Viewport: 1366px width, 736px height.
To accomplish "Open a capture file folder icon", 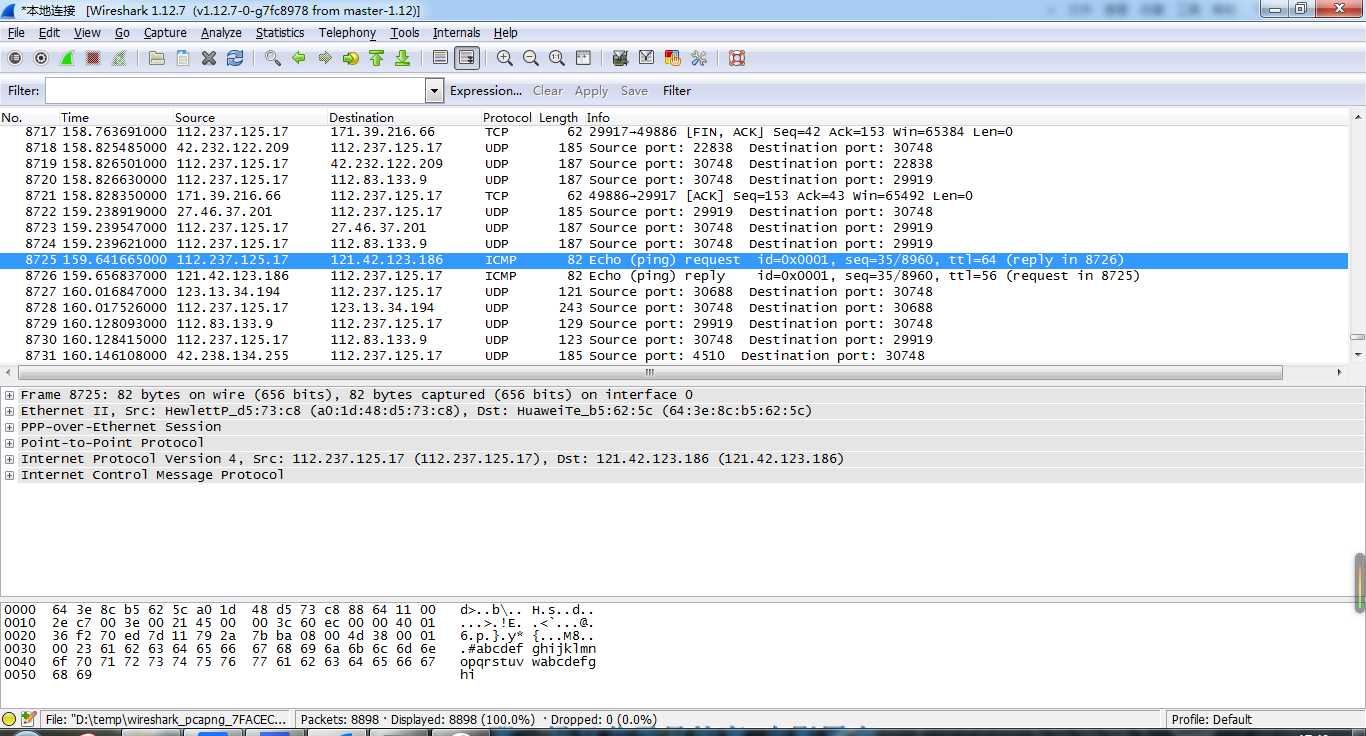I will pyautogui.click(x=157, y=58).
